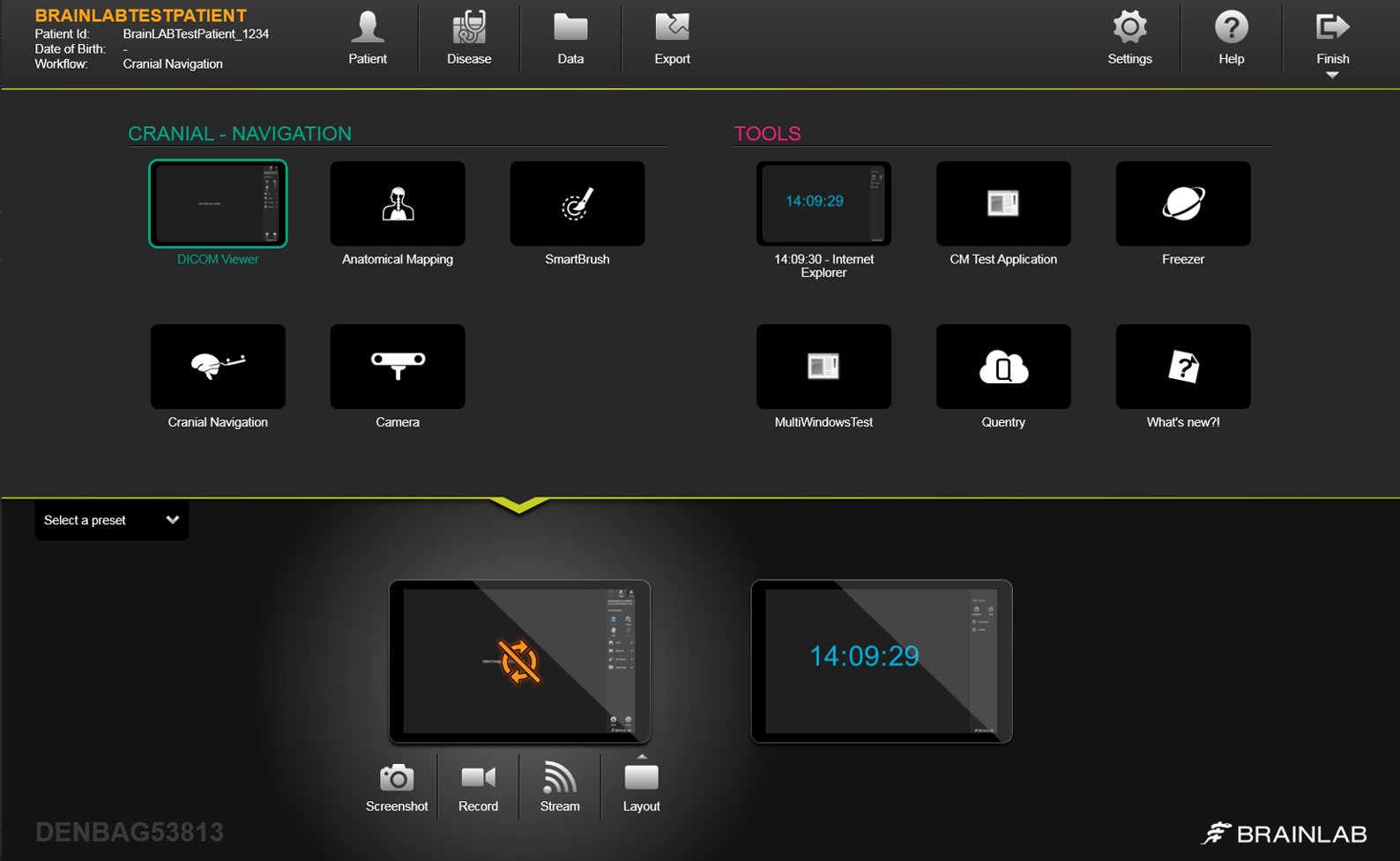Launch Anatomical Mapping

tap(398, 204)
